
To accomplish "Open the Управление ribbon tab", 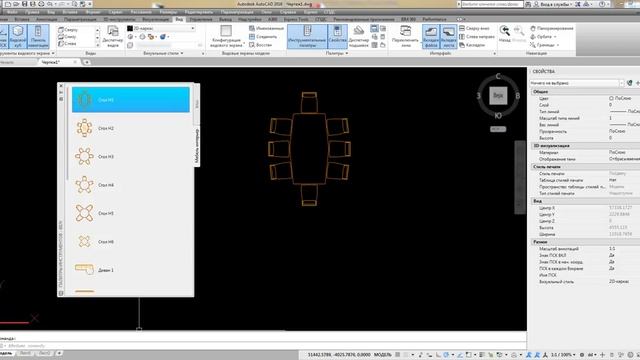I will click(201, 19).
